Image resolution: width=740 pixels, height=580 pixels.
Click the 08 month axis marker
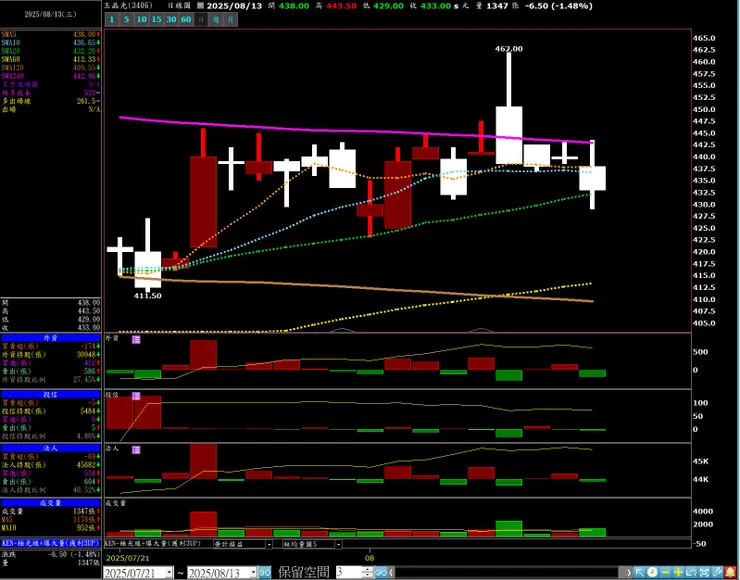pyautogui.click(x=370, y=558)
